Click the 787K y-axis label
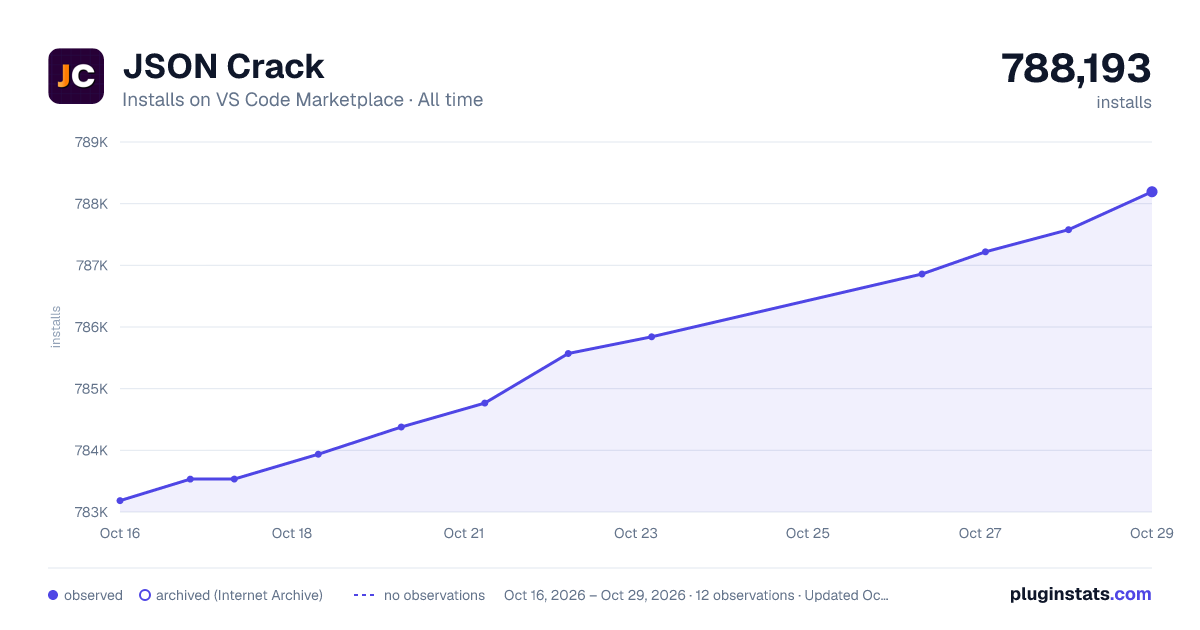 [x=91, y=266]
